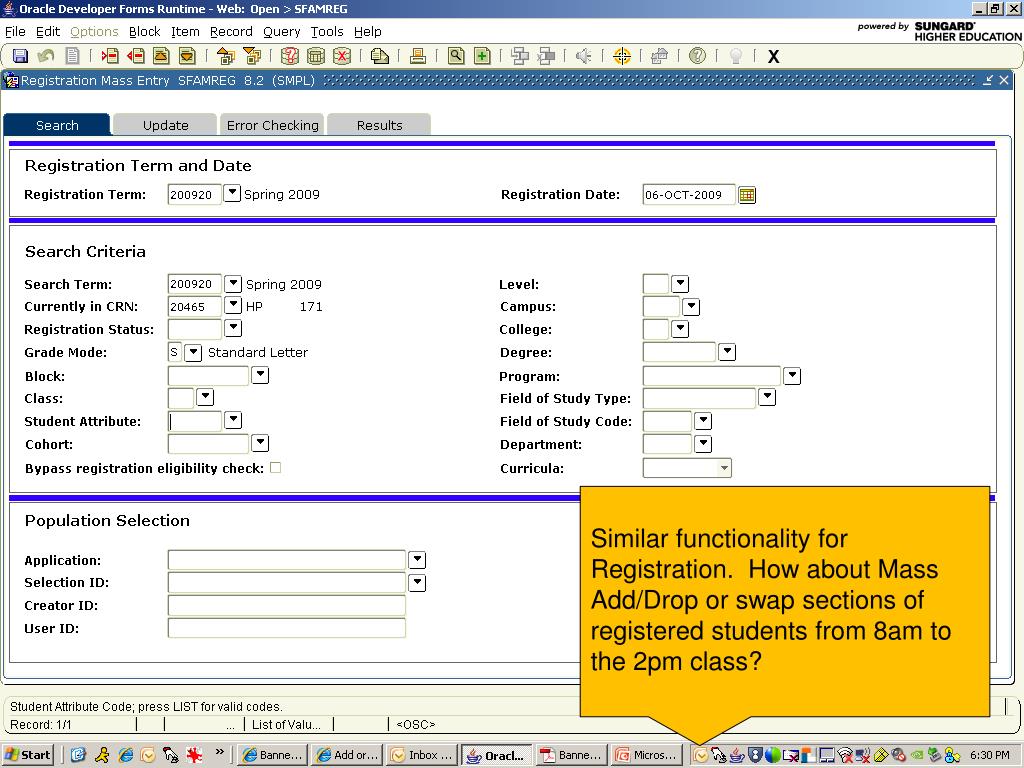Viewport: 1024px width, 768px height.
Task: Click the Registration Date input field
Action: coord(689,195)
